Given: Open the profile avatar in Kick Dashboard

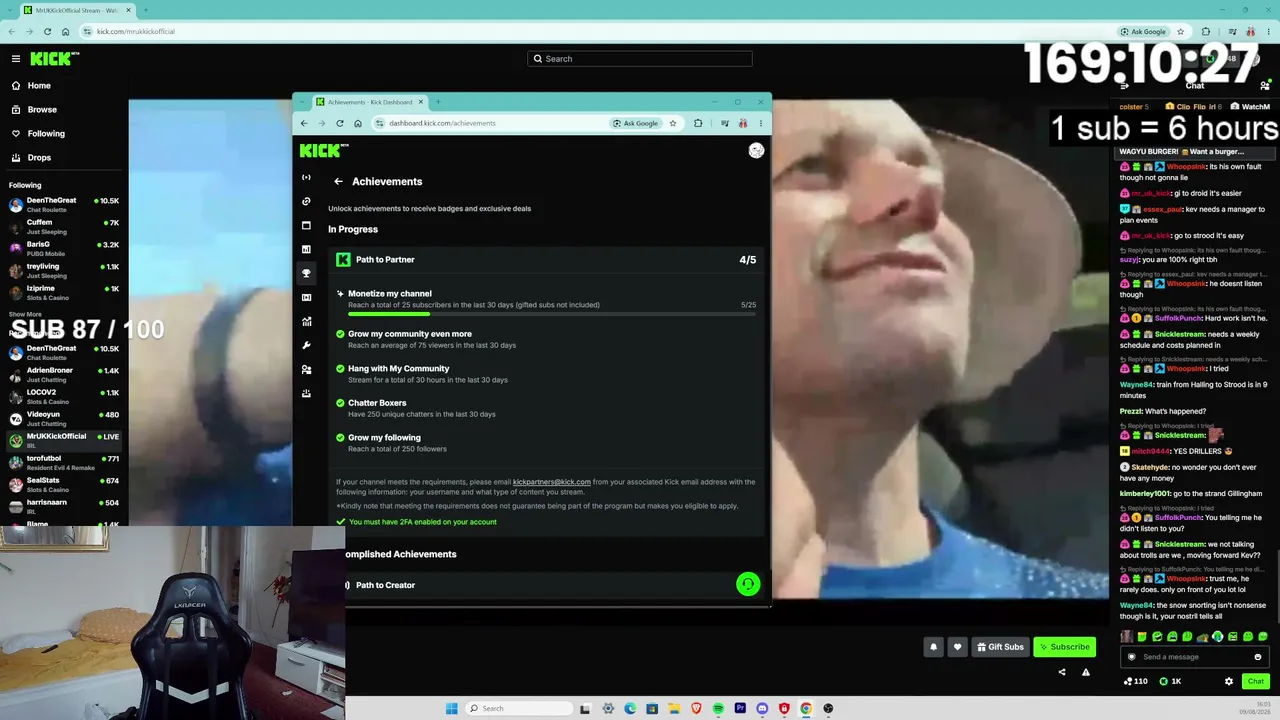Looking at the screenshot, I should [756, 150].
